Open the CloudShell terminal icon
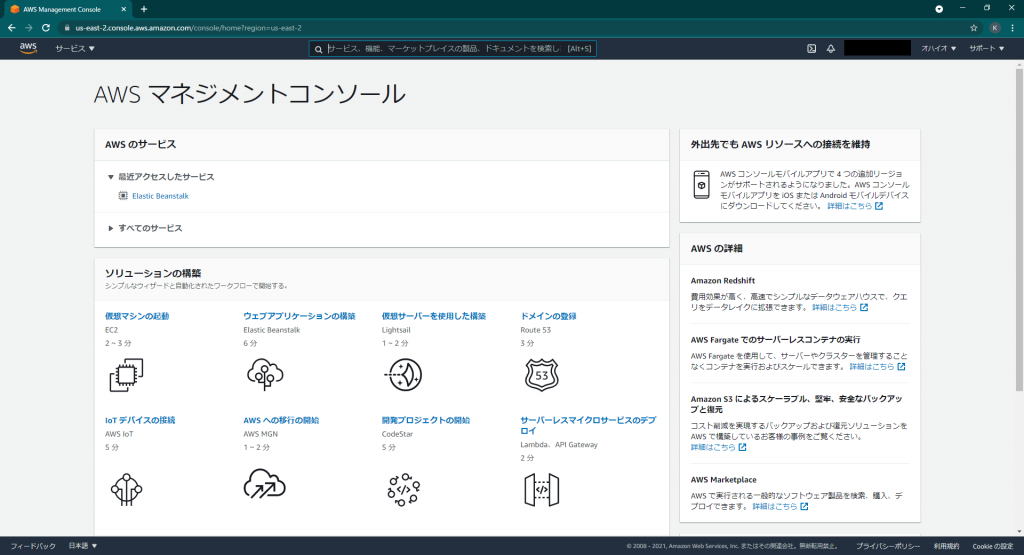Image resolution: width=1024 pixels, height=555 pixels. tap(811, 48)
